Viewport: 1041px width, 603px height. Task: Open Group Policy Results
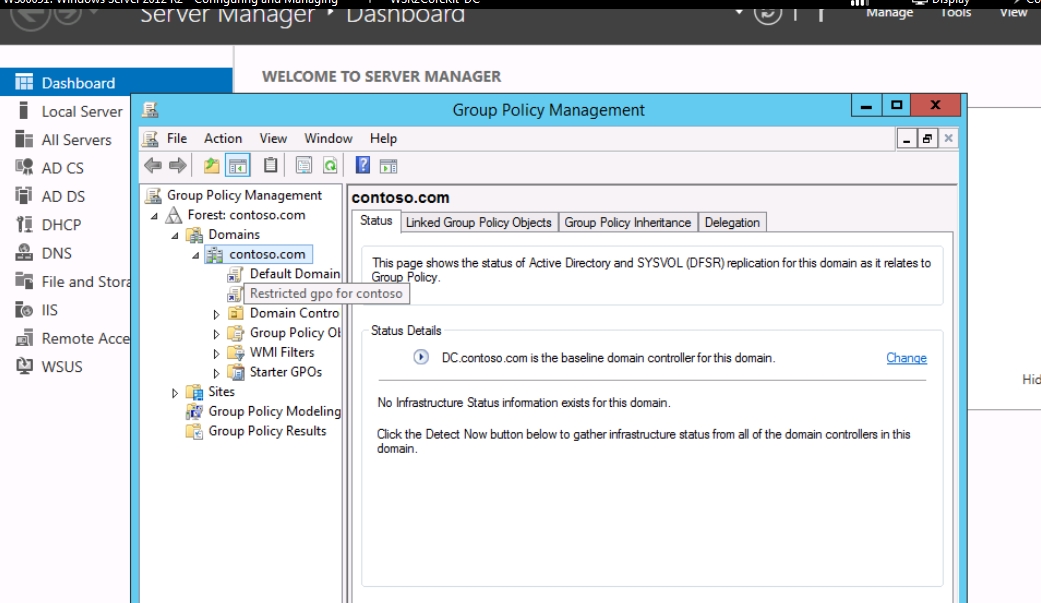click(267, 431)
